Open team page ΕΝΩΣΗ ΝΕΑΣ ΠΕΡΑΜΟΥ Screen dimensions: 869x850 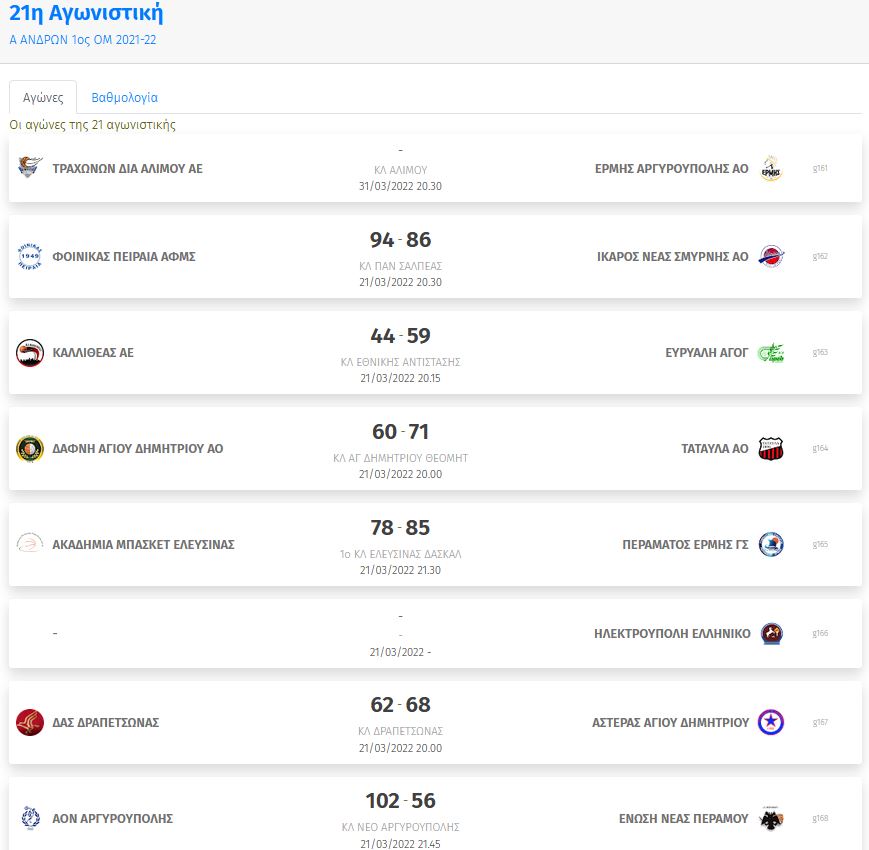coord(683,818)
